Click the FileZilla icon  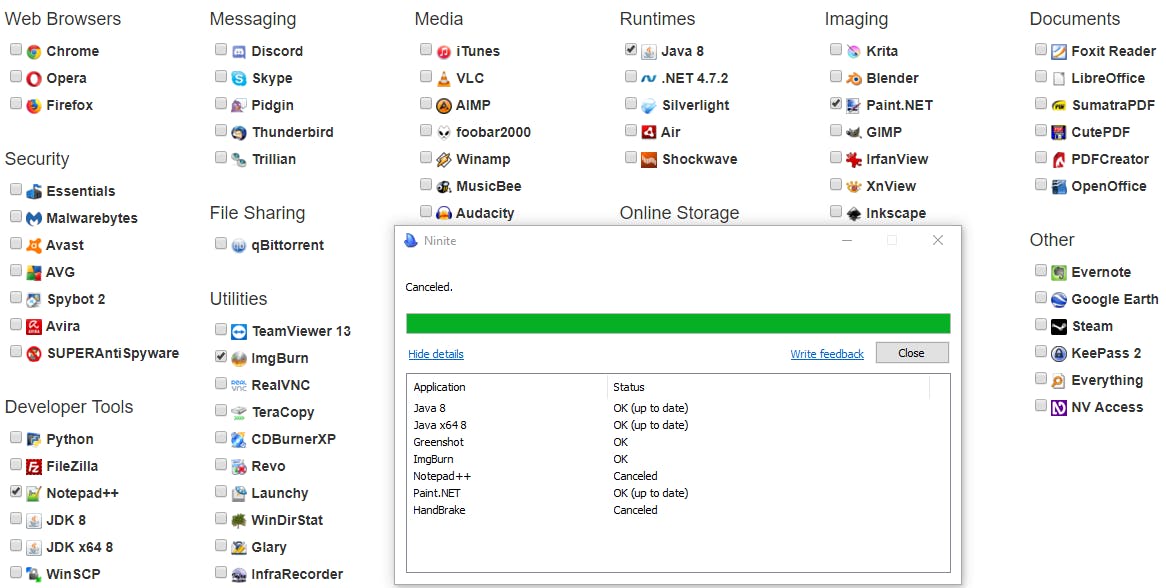(x=33, y=467)
